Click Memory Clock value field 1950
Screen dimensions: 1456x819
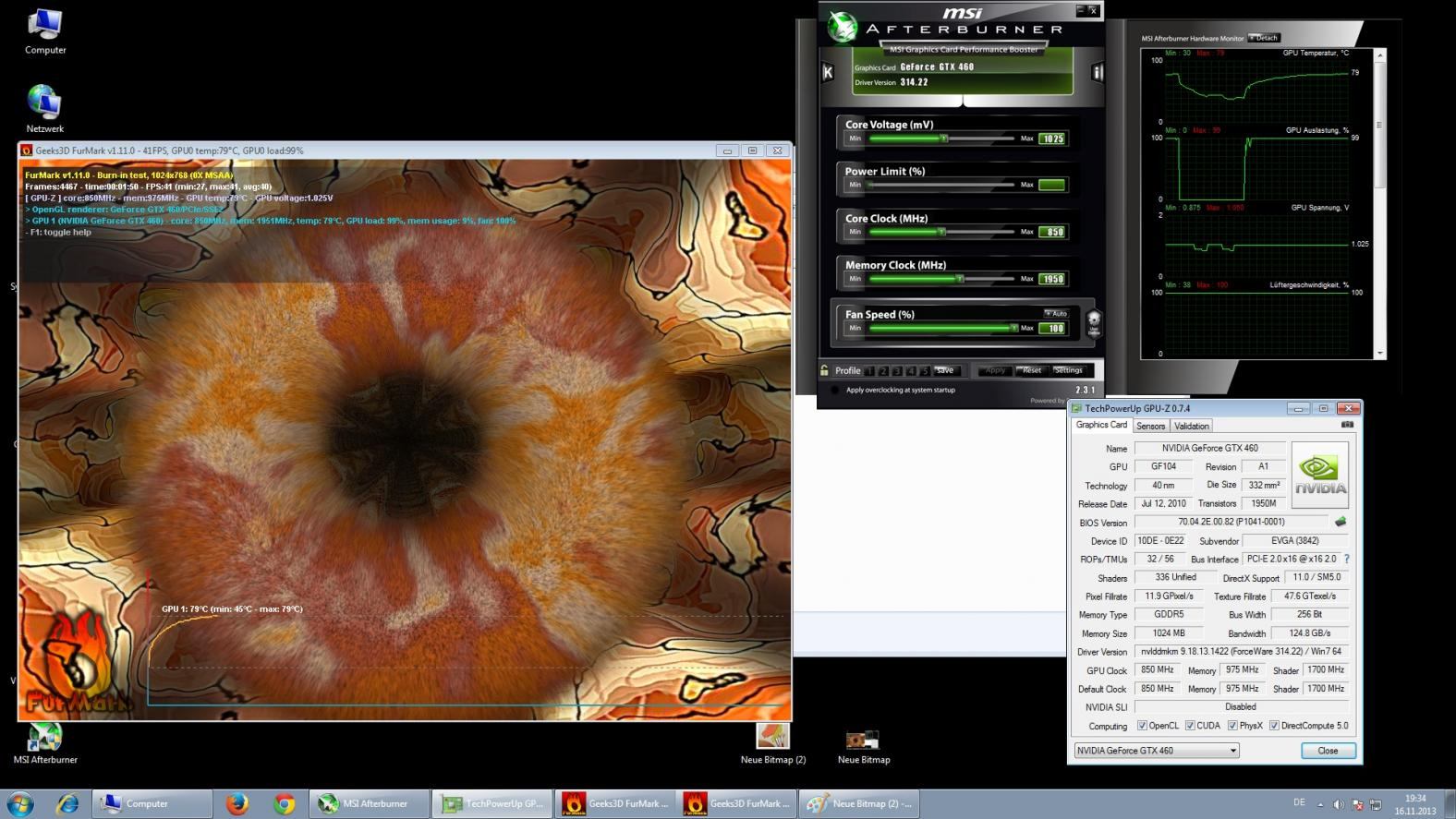click(x=1052, y=279)
